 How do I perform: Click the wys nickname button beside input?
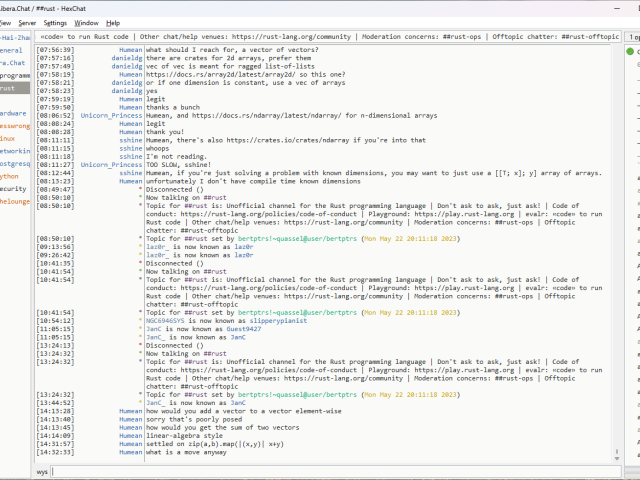tap(42, 471)
